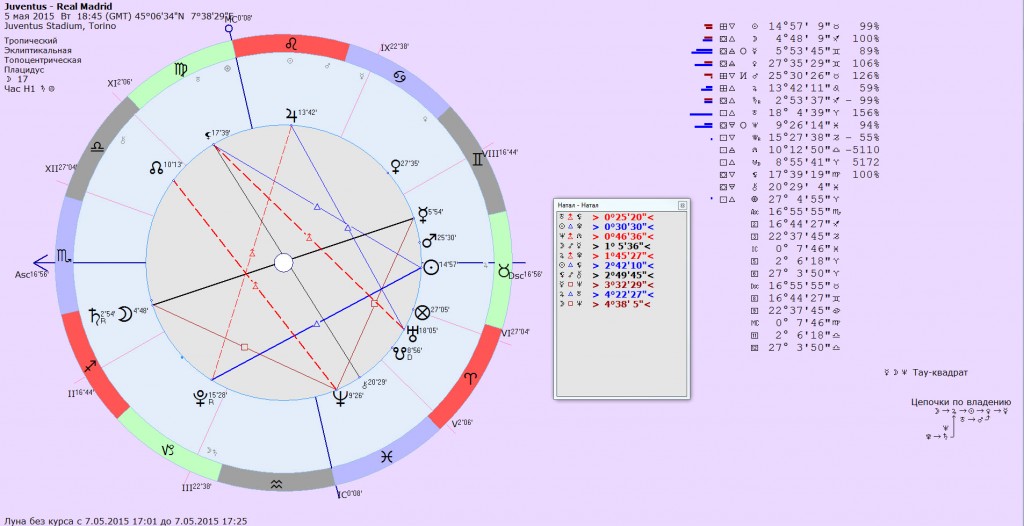1024x526 pixels.
Task: Click the Sagittarius sign on the zodiac ring
Action: 90,368
